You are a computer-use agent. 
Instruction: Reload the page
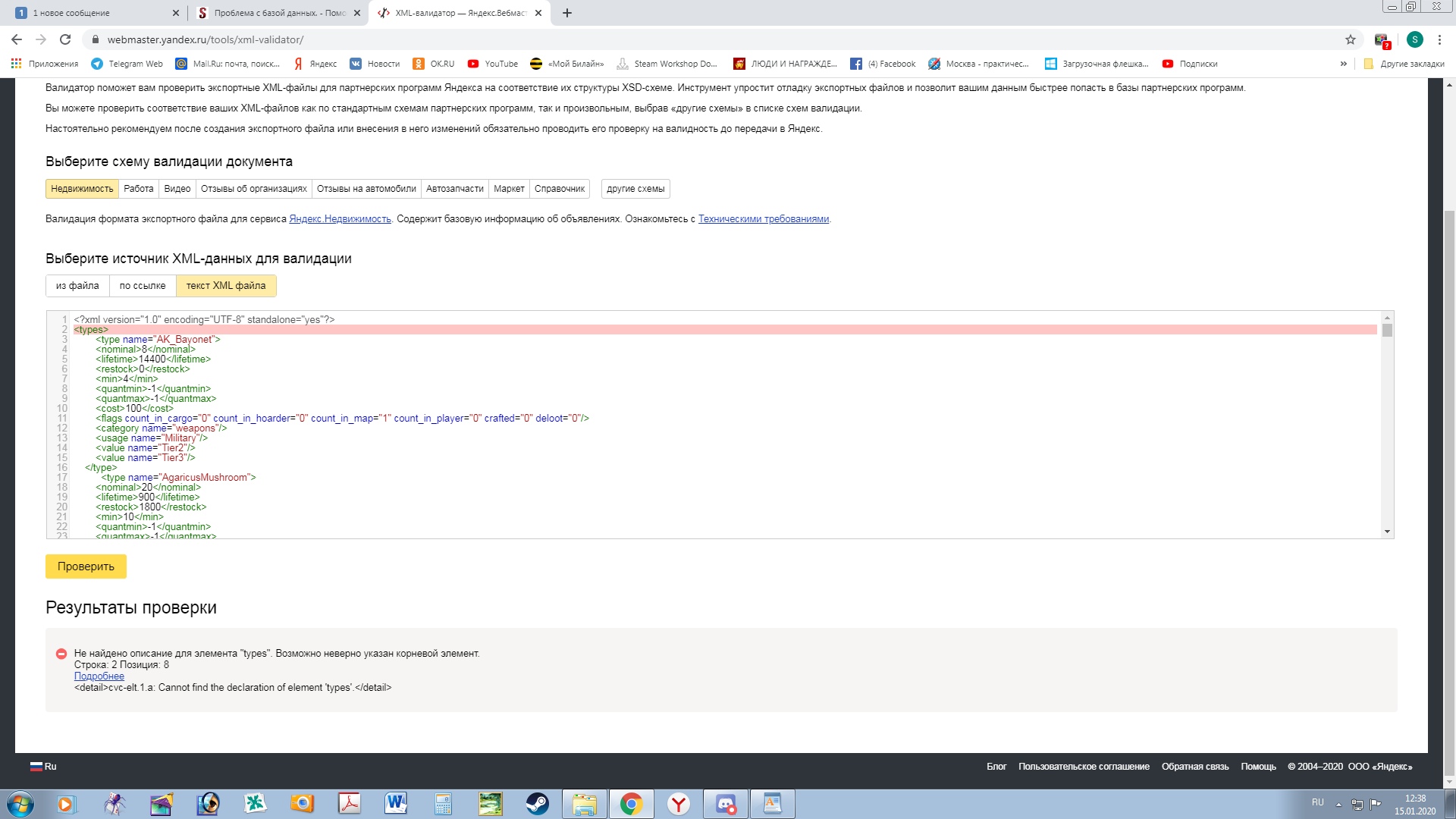pyautogui.click(x=65, y=39)
